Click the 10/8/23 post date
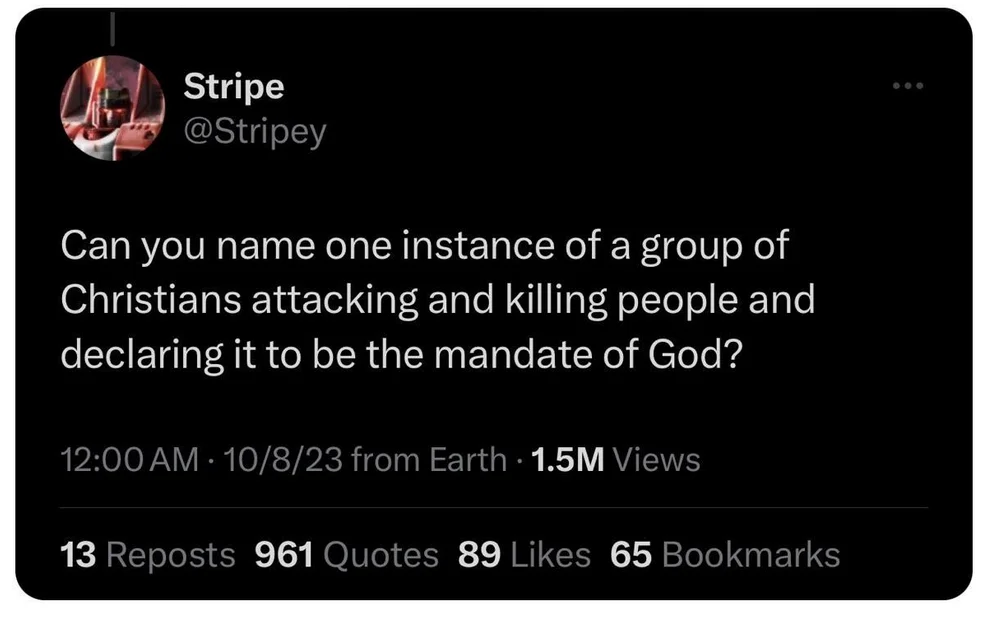 click(x=284, y=460)
